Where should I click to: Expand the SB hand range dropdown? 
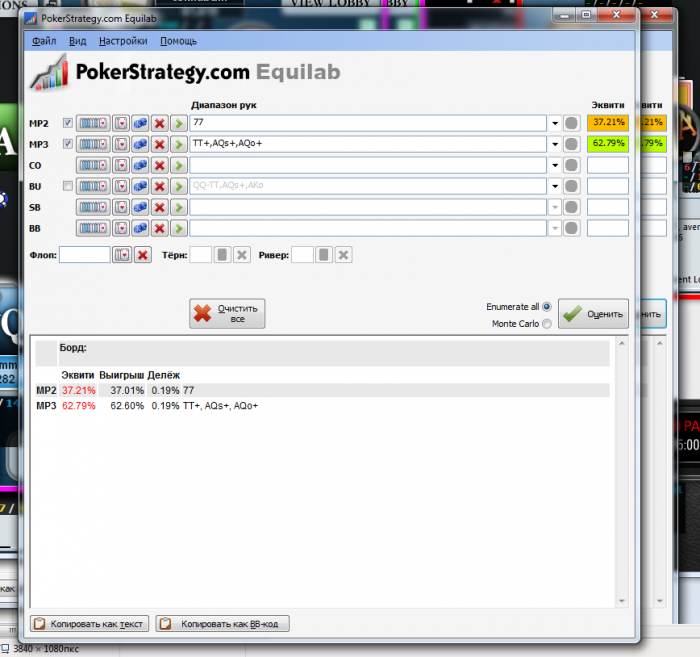coord(555,207)
